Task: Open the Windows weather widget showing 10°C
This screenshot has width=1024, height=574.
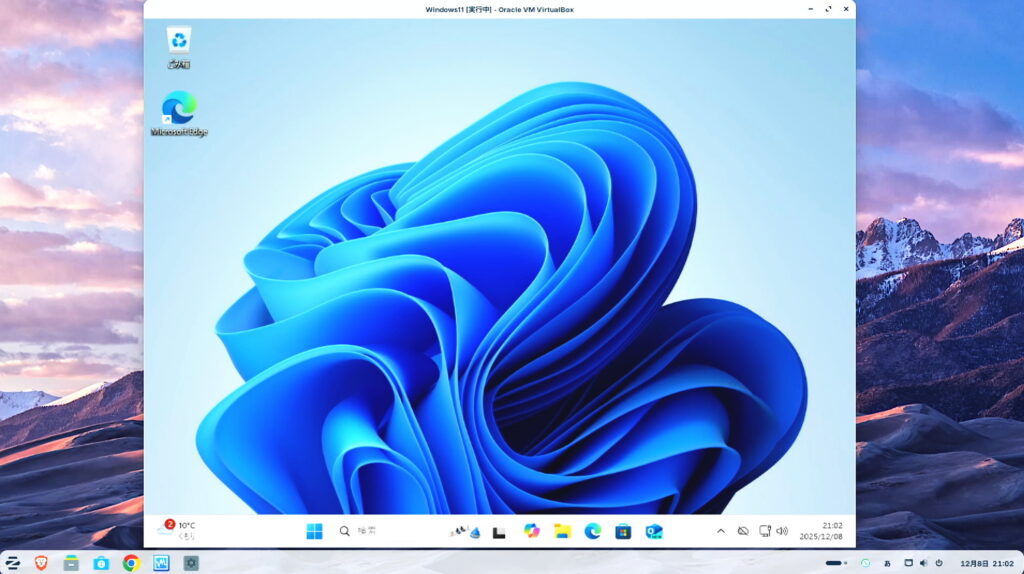Action: pos(177,530)
